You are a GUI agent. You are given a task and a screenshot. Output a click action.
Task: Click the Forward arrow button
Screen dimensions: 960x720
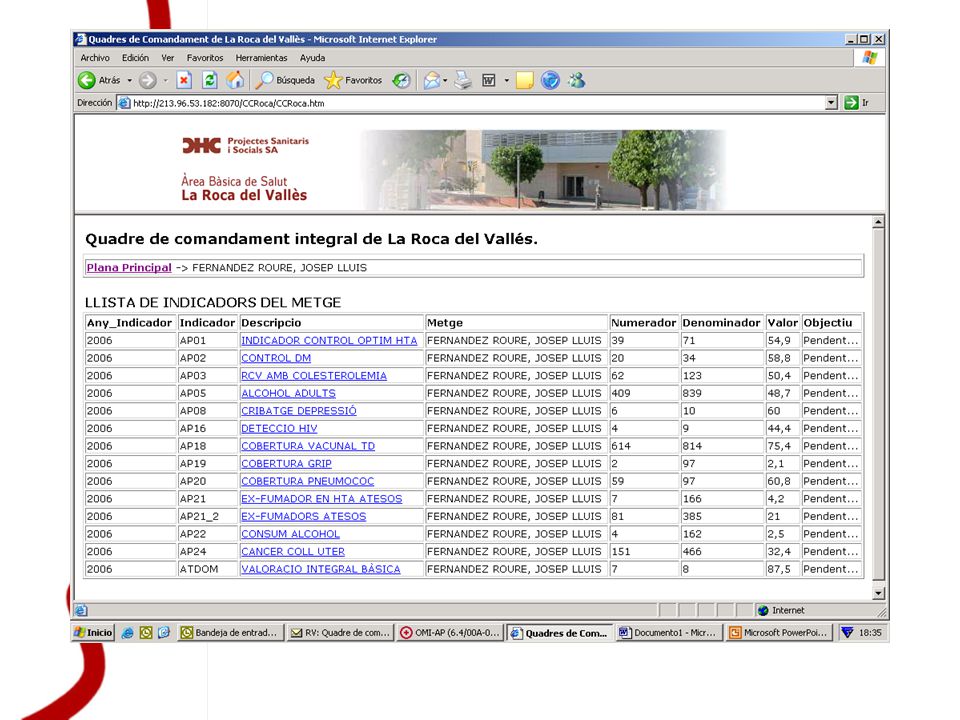click(148, 80)
